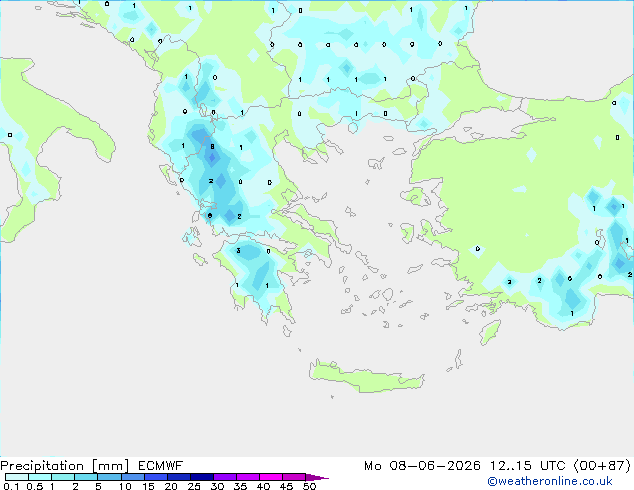This screenshot has width=634, height=490.
Task: Select purple legend swatch between 30 and 35
Action: point(225,477)
